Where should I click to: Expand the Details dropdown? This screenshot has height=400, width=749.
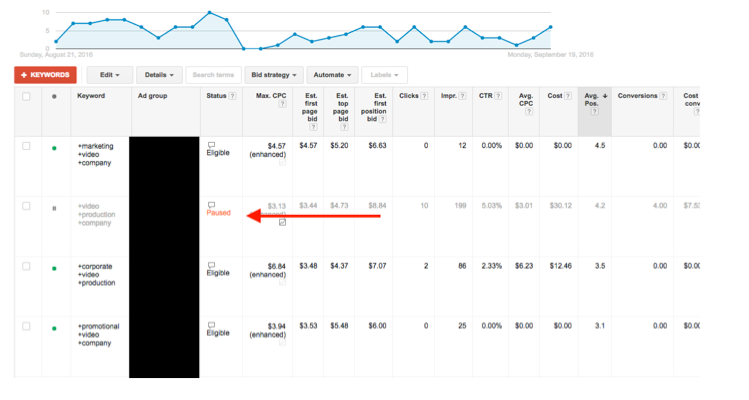click(159, 75)
